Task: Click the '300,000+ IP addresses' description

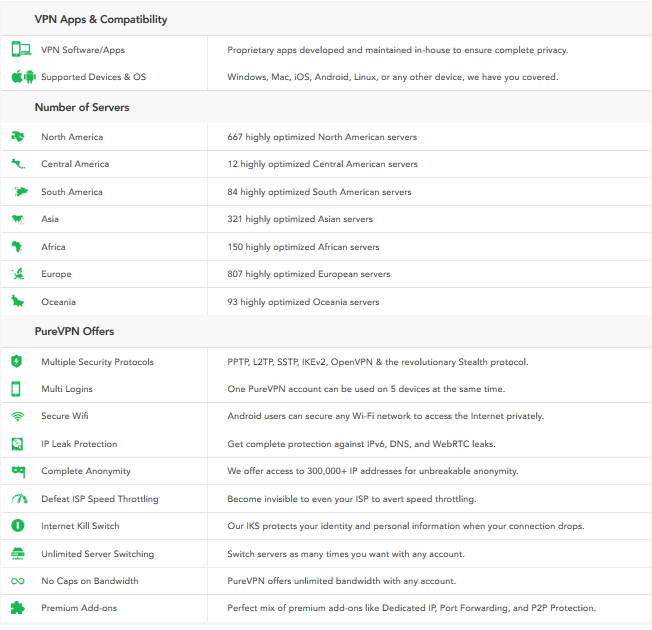Action: pyautogui.click(x=373, y=471)
